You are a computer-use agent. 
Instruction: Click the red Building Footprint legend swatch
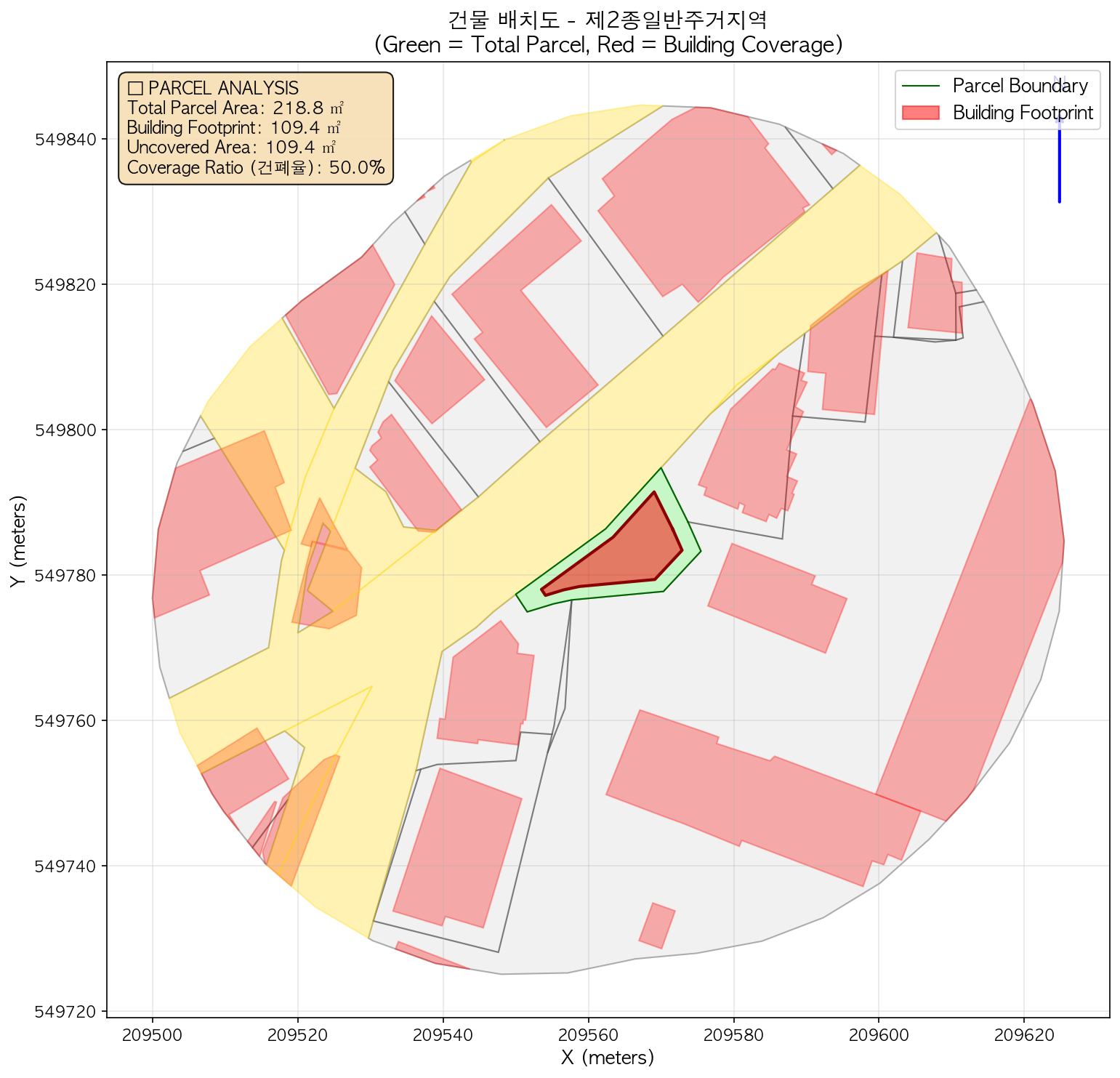pos(920,113)
